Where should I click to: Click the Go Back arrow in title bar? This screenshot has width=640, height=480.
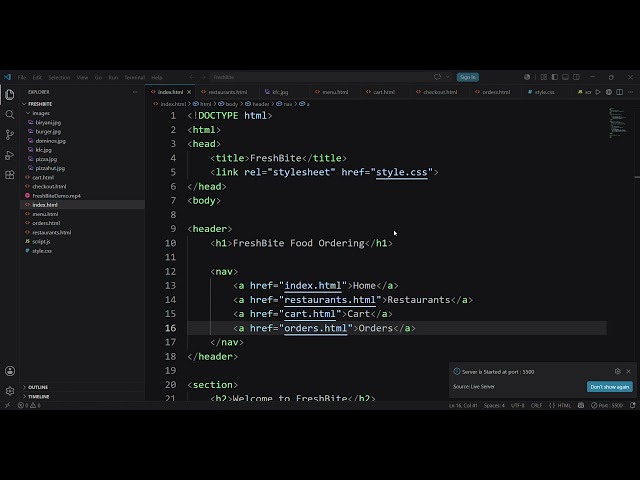(192, 77)
